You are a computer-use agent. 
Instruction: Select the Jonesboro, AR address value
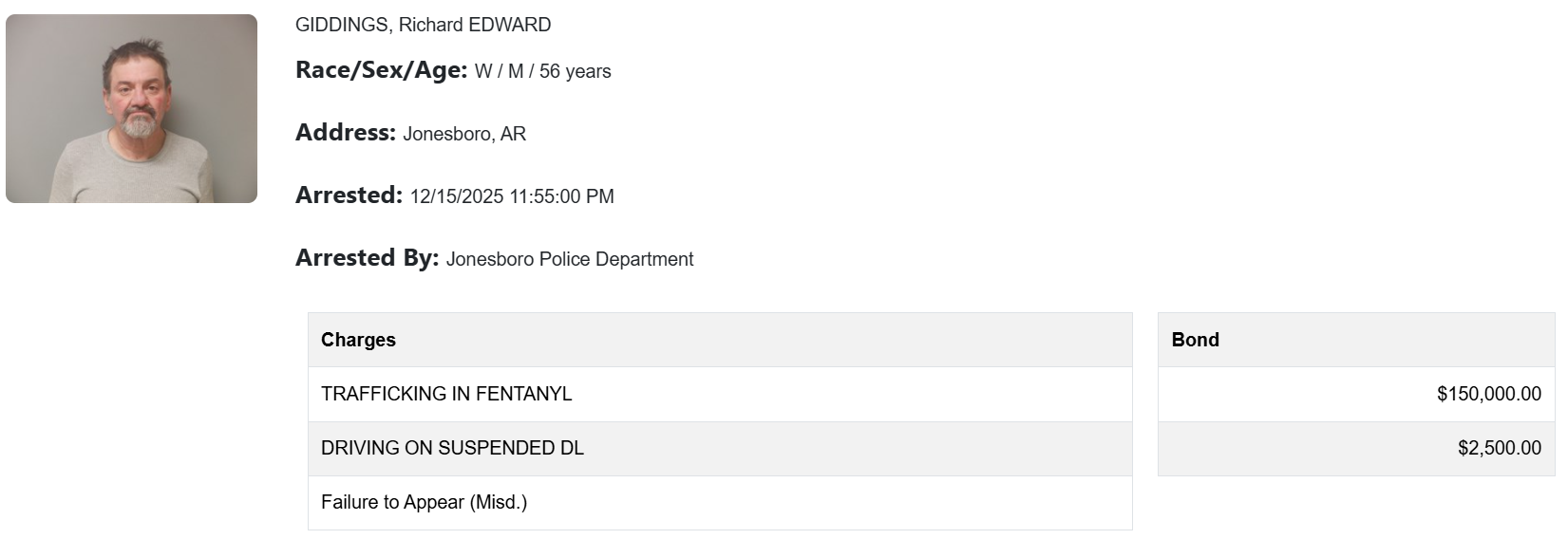coord(464,135)
